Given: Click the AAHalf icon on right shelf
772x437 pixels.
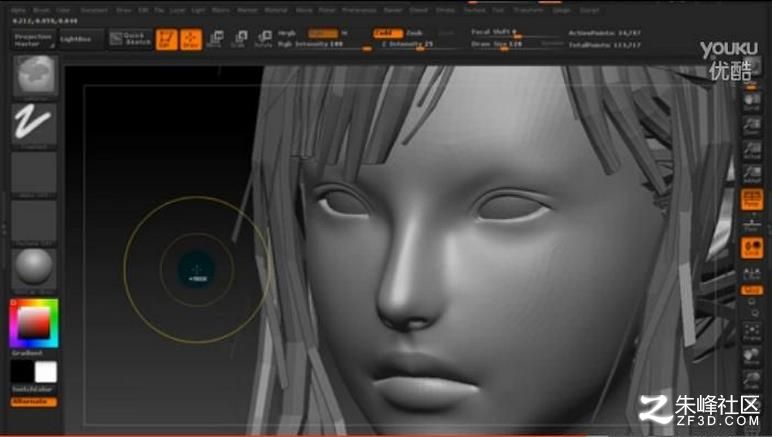Looking at the screenshot, I should coord(751,174).
